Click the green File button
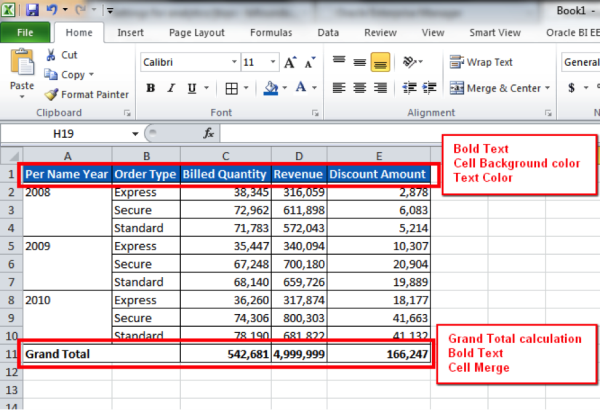 point(26,32)
